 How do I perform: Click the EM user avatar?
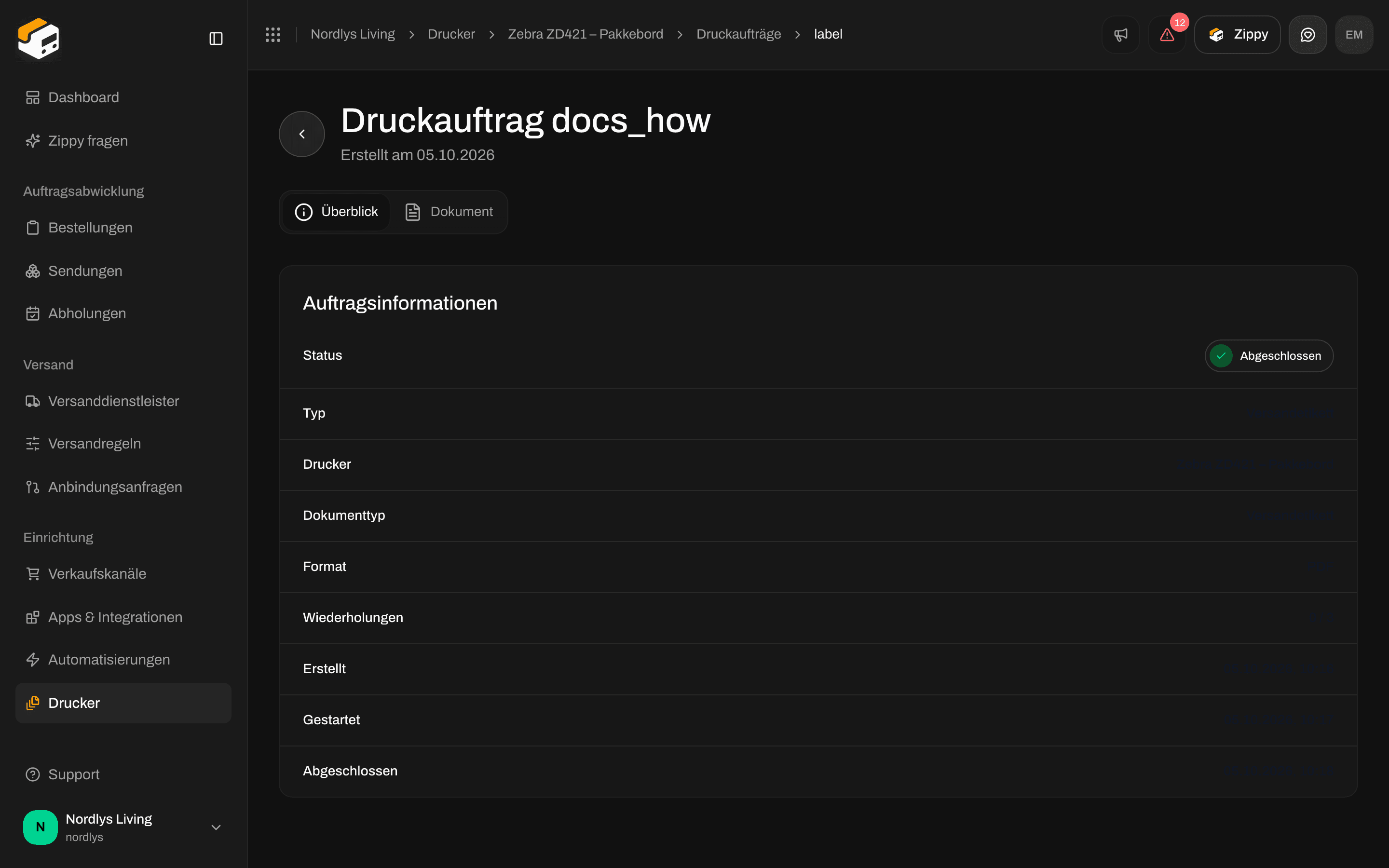pos(1354,34)
